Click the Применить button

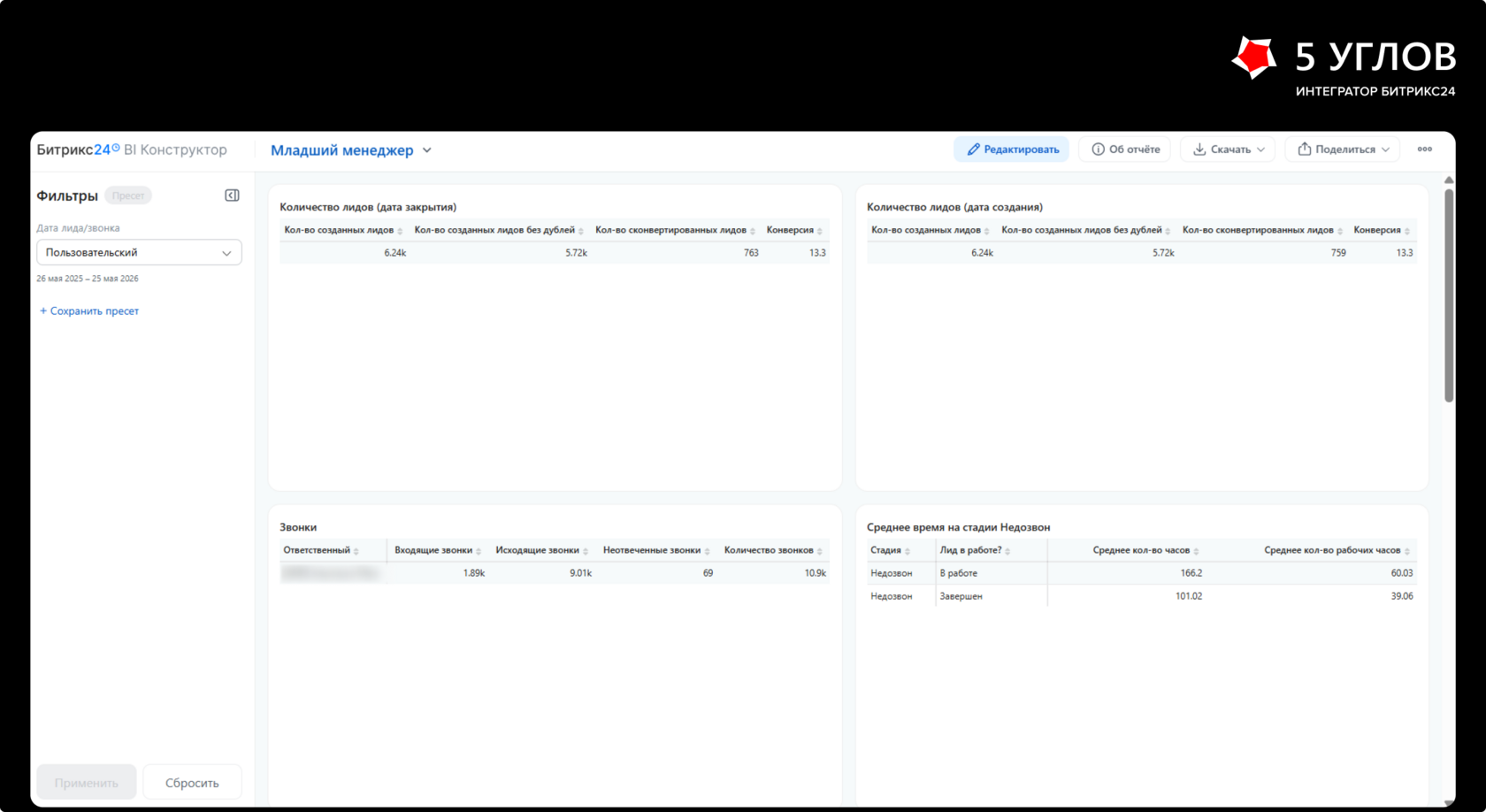(87, 783)
